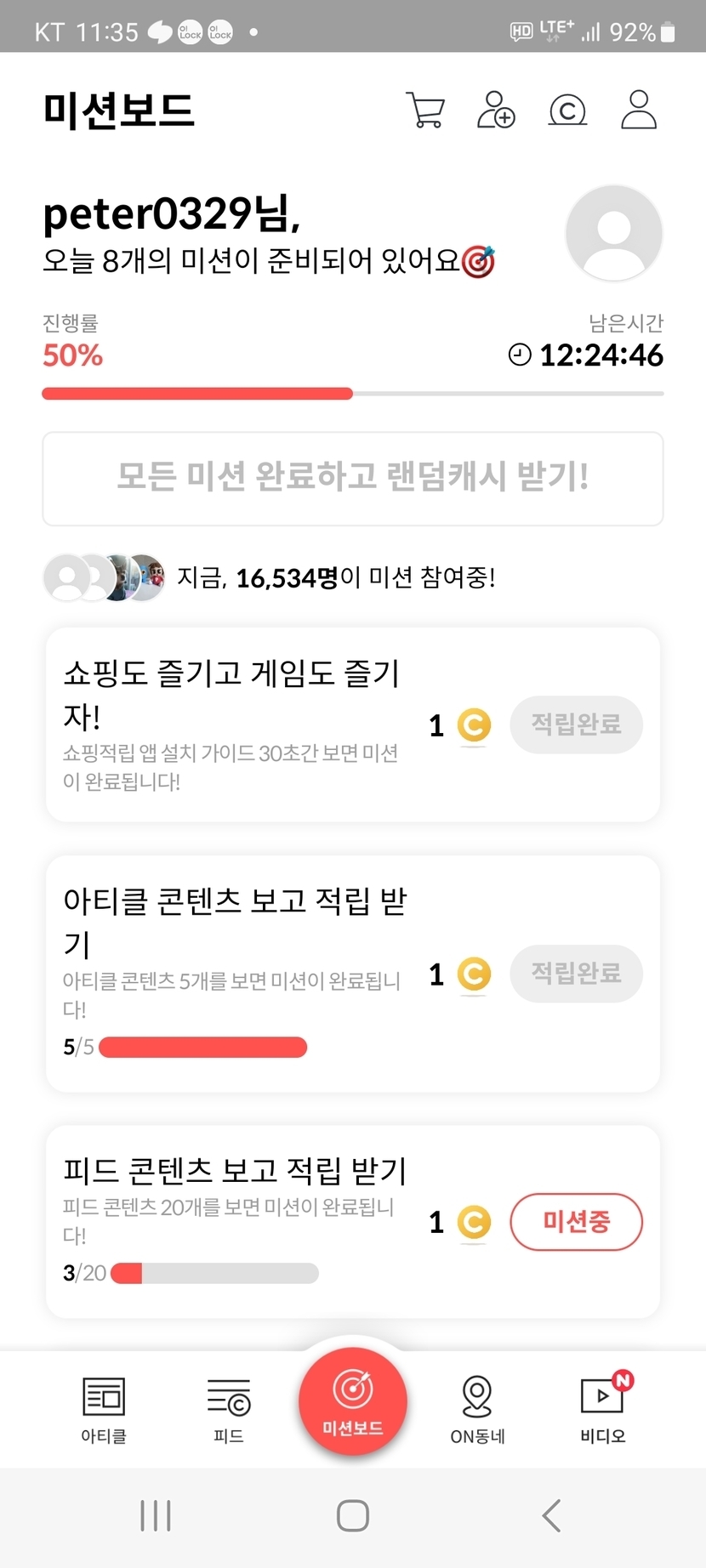This screenshot has height=1568, width=706.
Task: Tap the invite friend icon
Action: coord(496,111)
